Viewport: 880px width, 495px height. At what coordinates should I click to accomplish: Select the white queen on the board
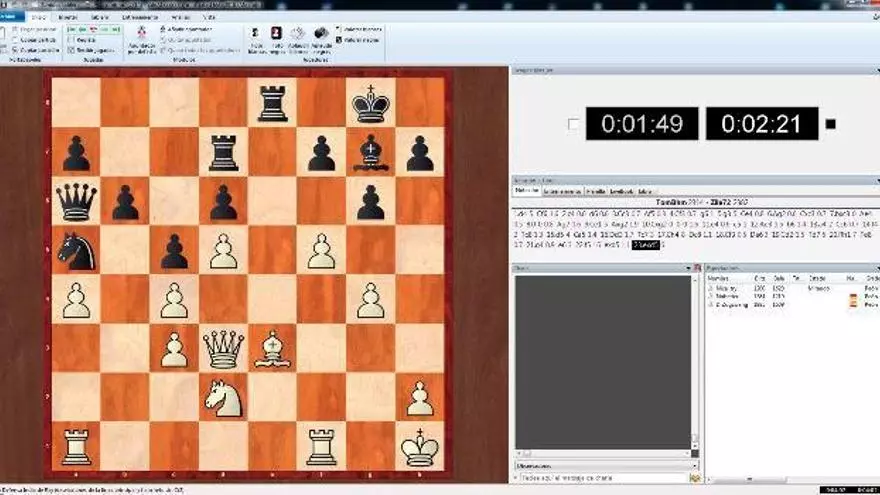[x=222, y=348]
